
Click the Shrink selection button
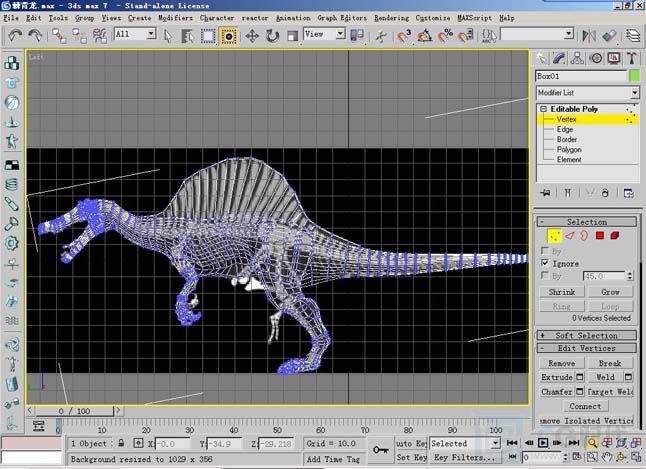562,292
